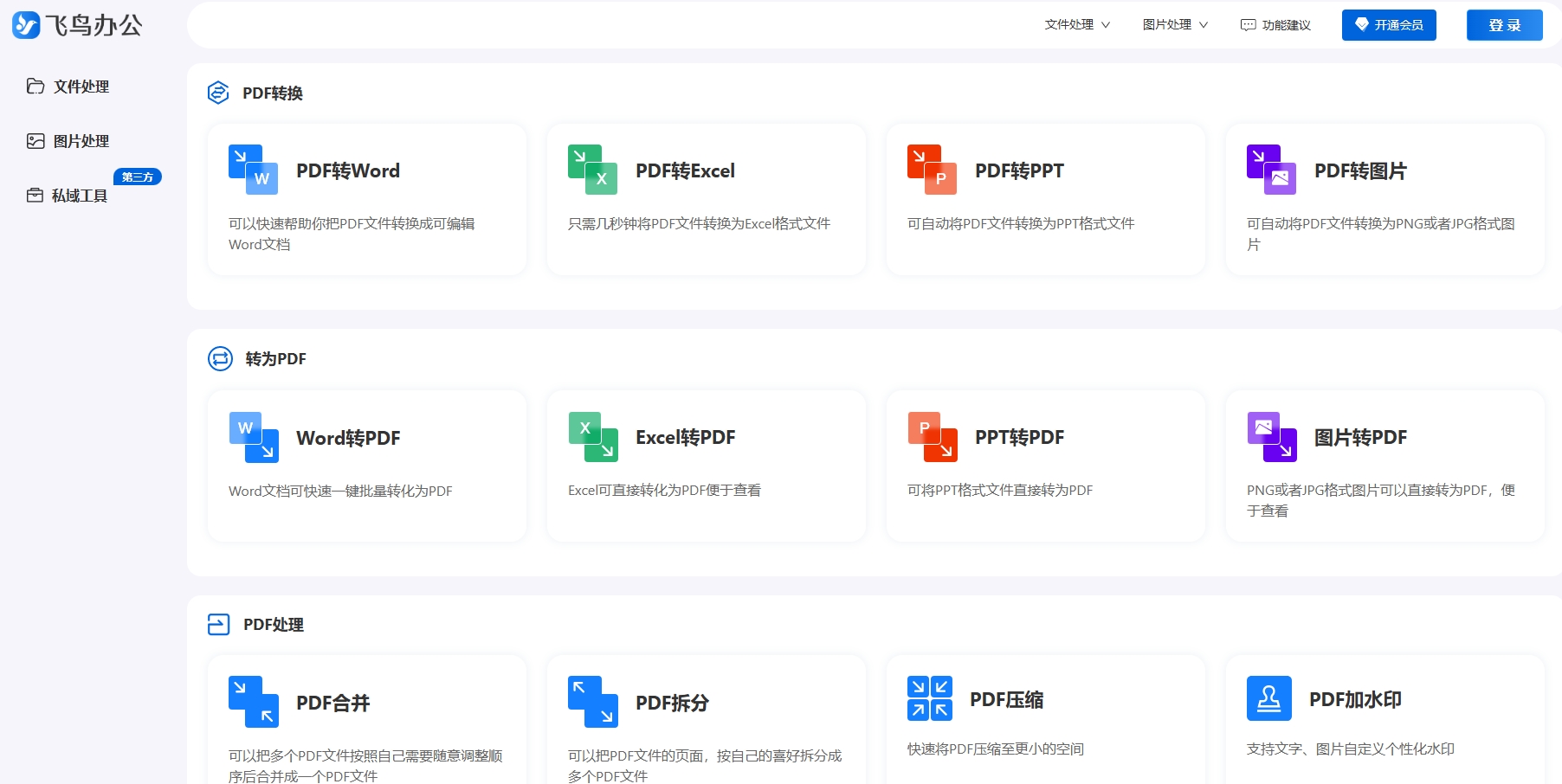Click the chevron next to top 文件处理
This screenshot has height=784, width=1562.
click(x=1106, y=25)
